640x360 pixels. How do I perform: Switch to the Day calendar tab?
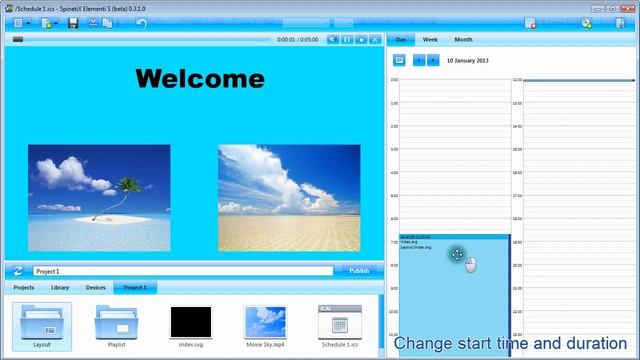point(401,40)
